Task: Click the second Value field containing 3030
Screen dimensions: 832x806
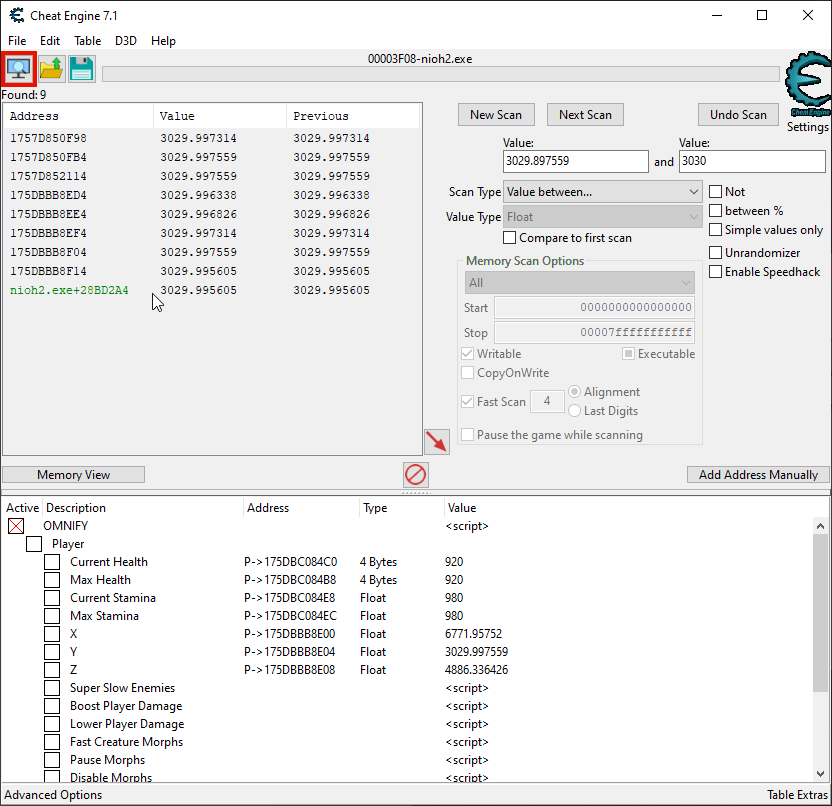Action: [x=752, y=161]
